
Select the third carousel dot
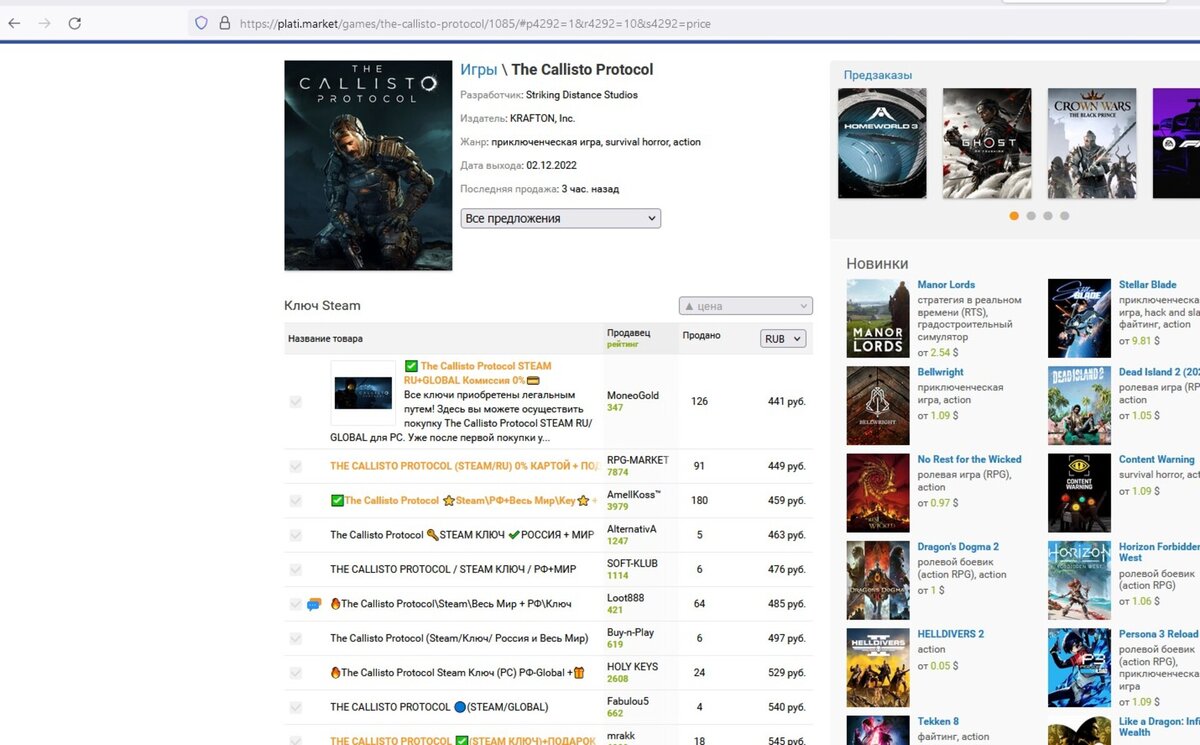coord(1048,216)
